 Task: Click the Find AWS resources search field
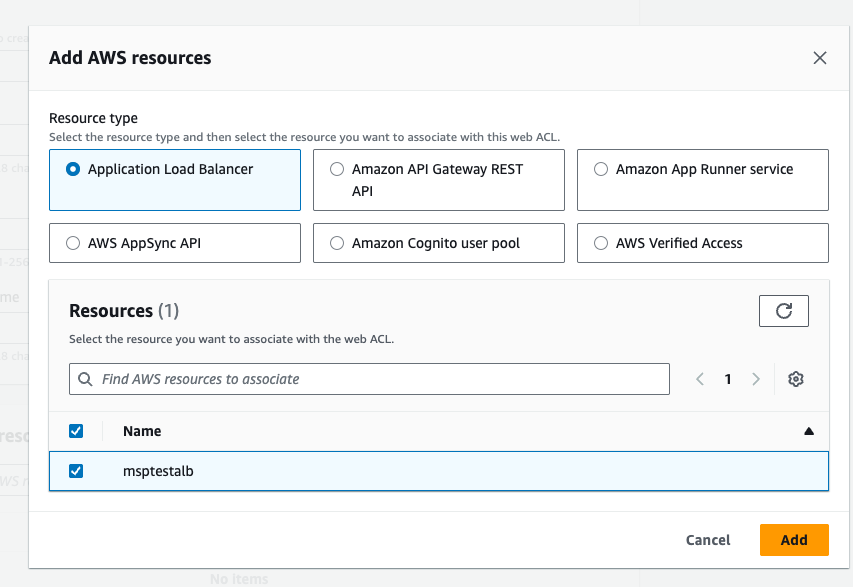[x=369, y=379]
